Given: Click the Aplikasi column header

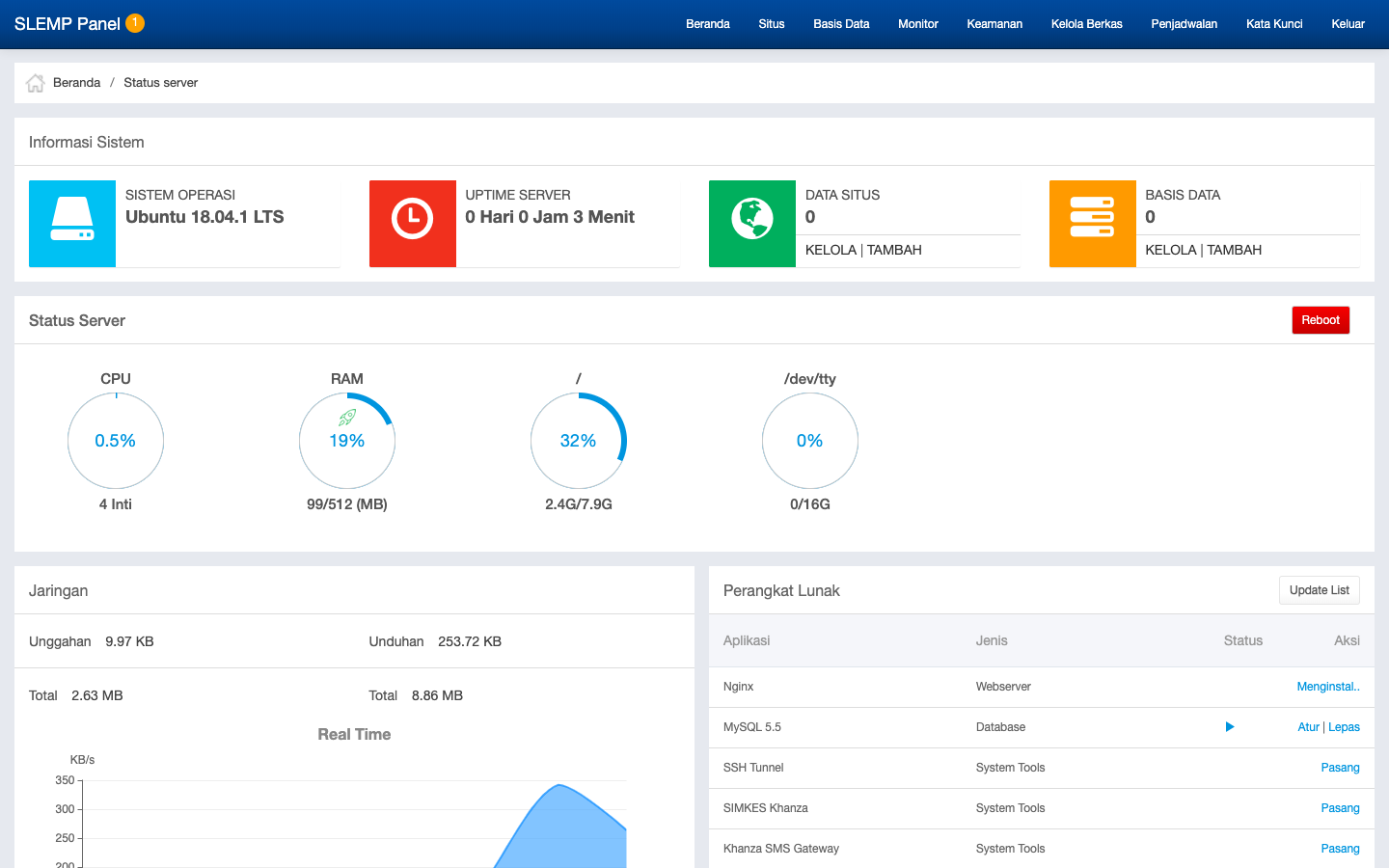Looking at the screenshot, I should tap(747, 640).
